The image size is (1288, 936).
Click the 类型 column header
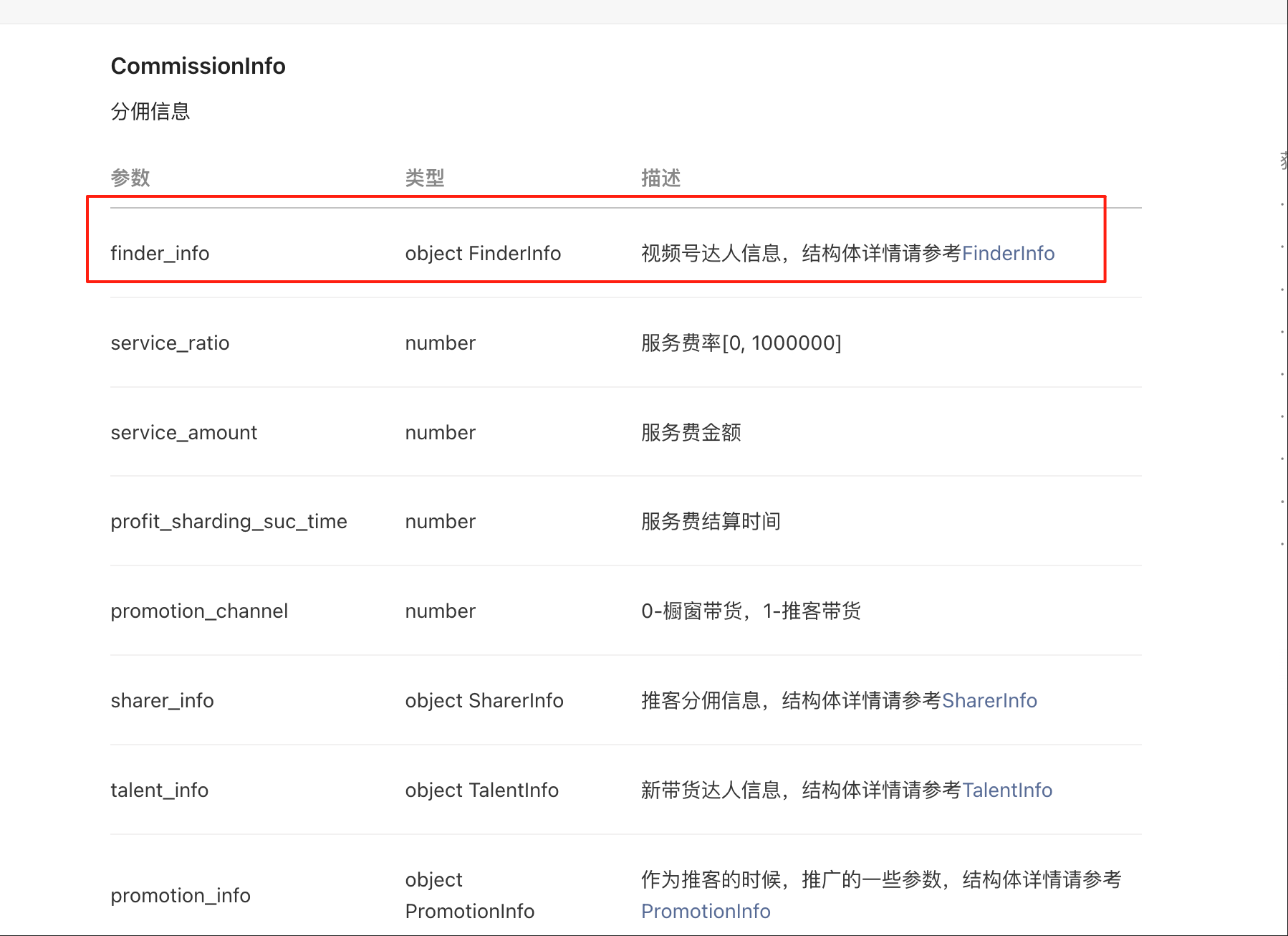(x=425, y=178)
